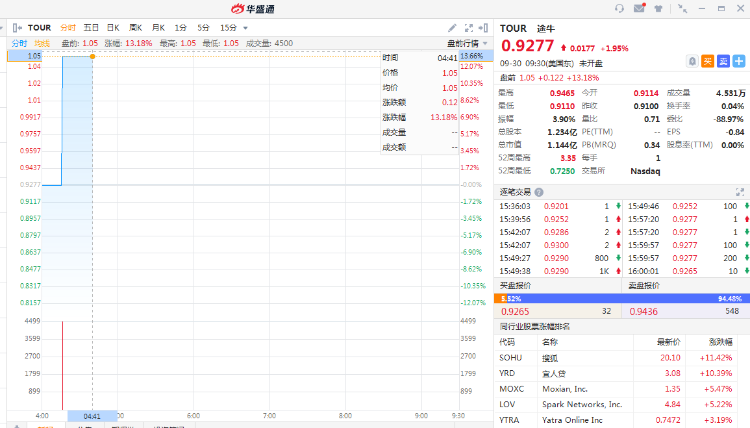Open the 15分 interval dropdown

pyautogui.click(x=234, y=27)
